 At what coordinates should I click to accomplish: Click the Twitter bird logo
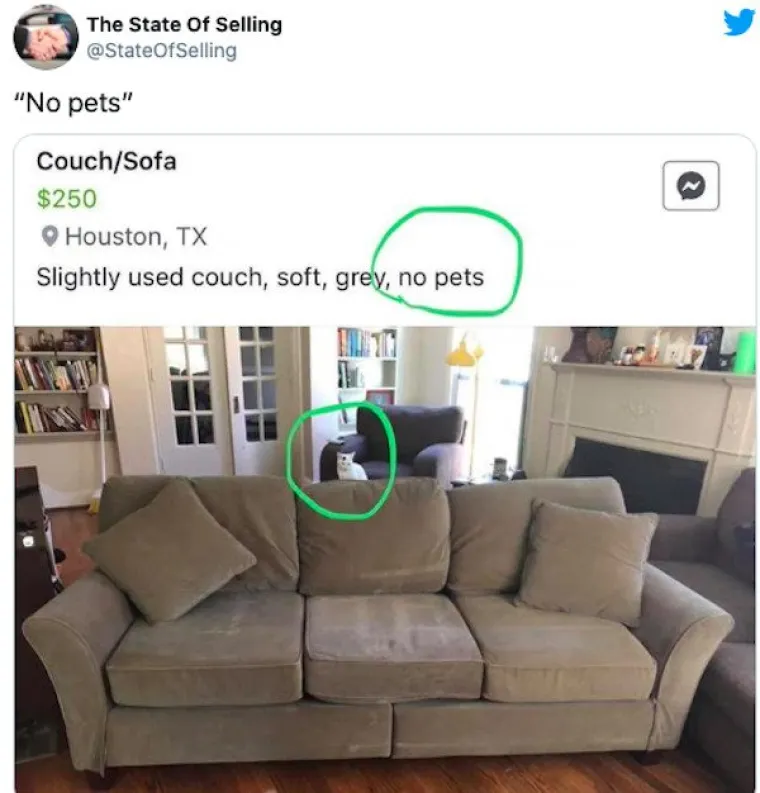coord(739,23)
